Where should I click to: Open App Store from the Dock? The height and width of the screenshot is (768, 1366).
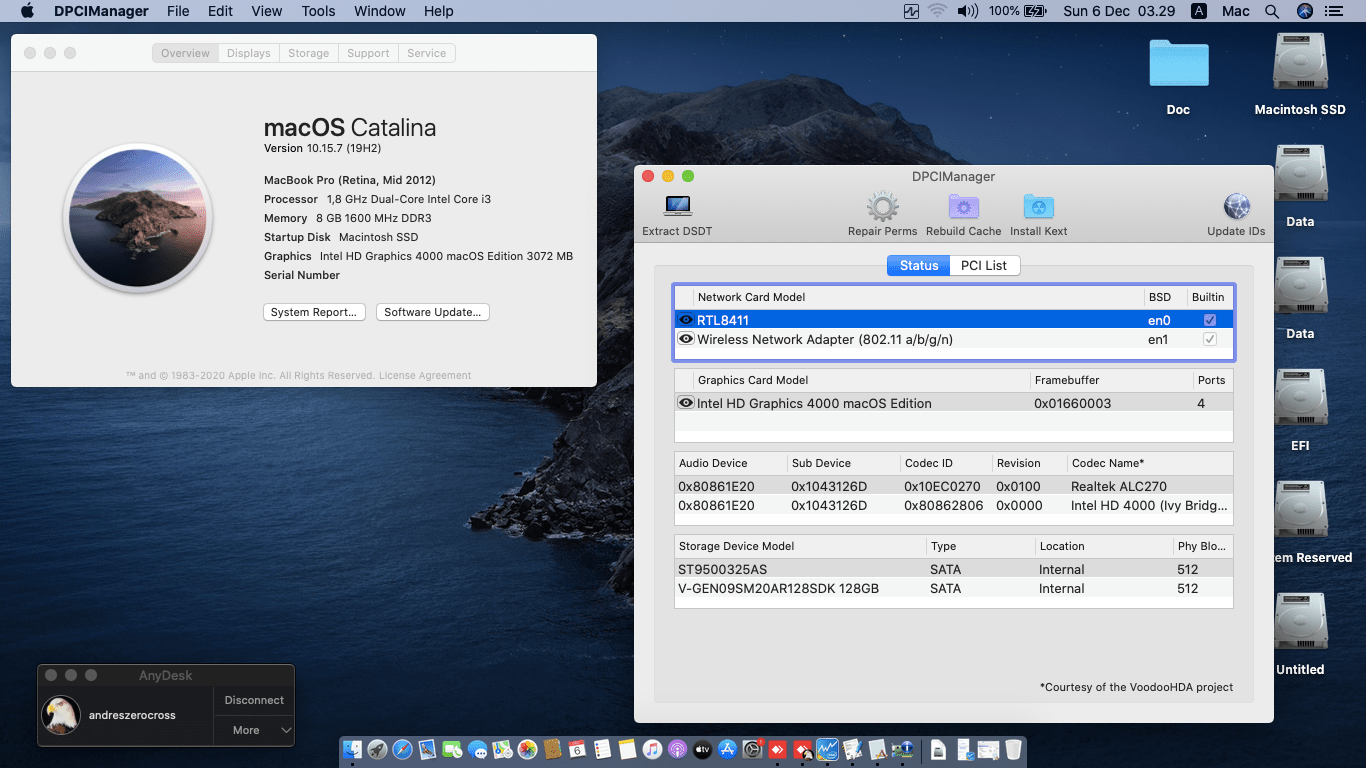pyautogui.click(x=727, y=749)
